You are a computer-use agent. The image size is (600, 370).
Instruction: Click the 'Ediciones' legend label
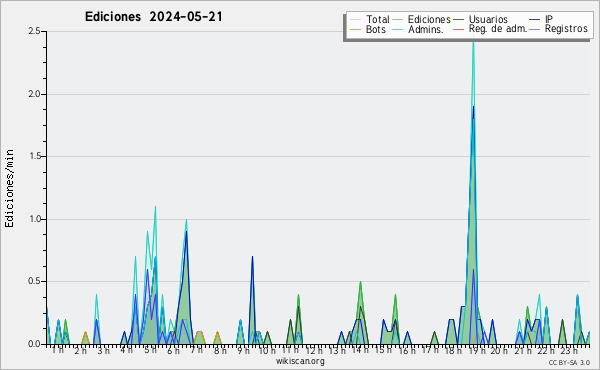[x=429, y=19]
